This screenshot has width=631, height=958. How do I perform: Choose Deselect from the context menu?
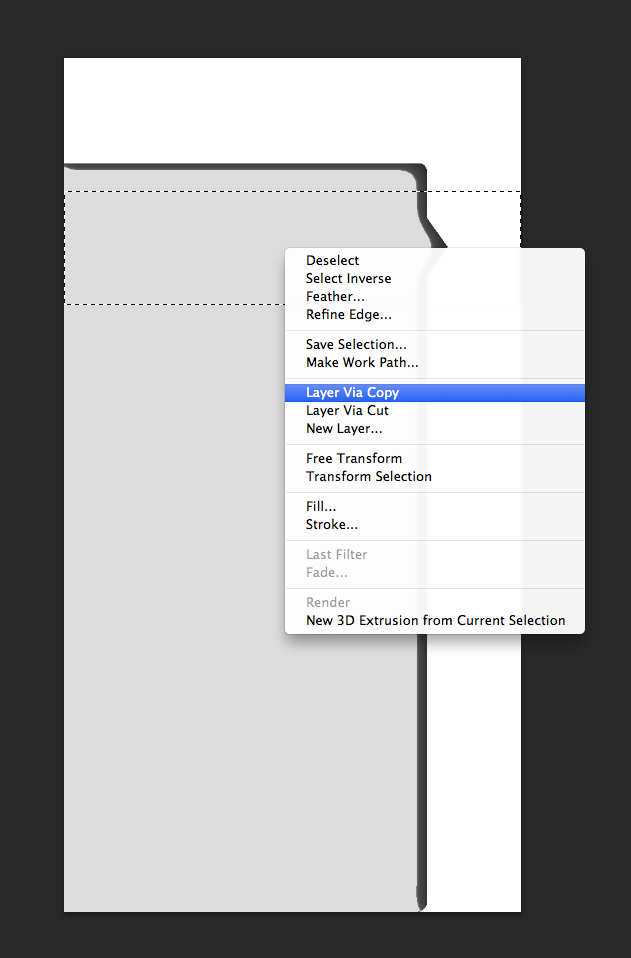tap(435, 260)
